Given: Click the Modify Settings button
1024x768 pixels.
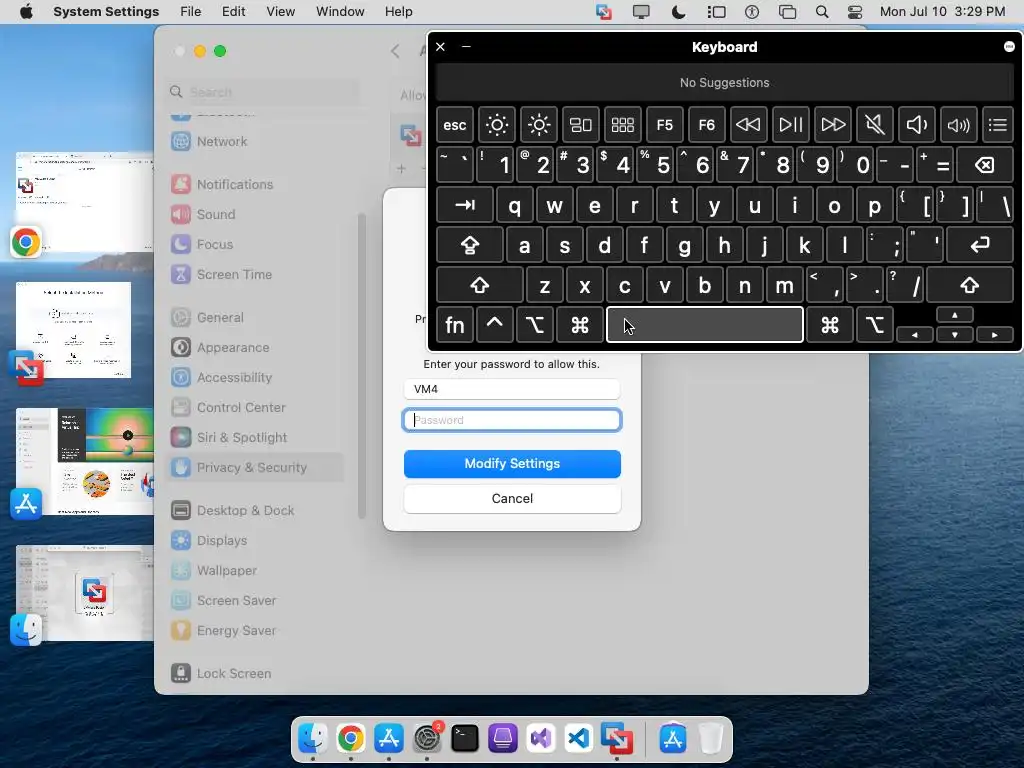Looking at the screenshot, I should [512, 464].
